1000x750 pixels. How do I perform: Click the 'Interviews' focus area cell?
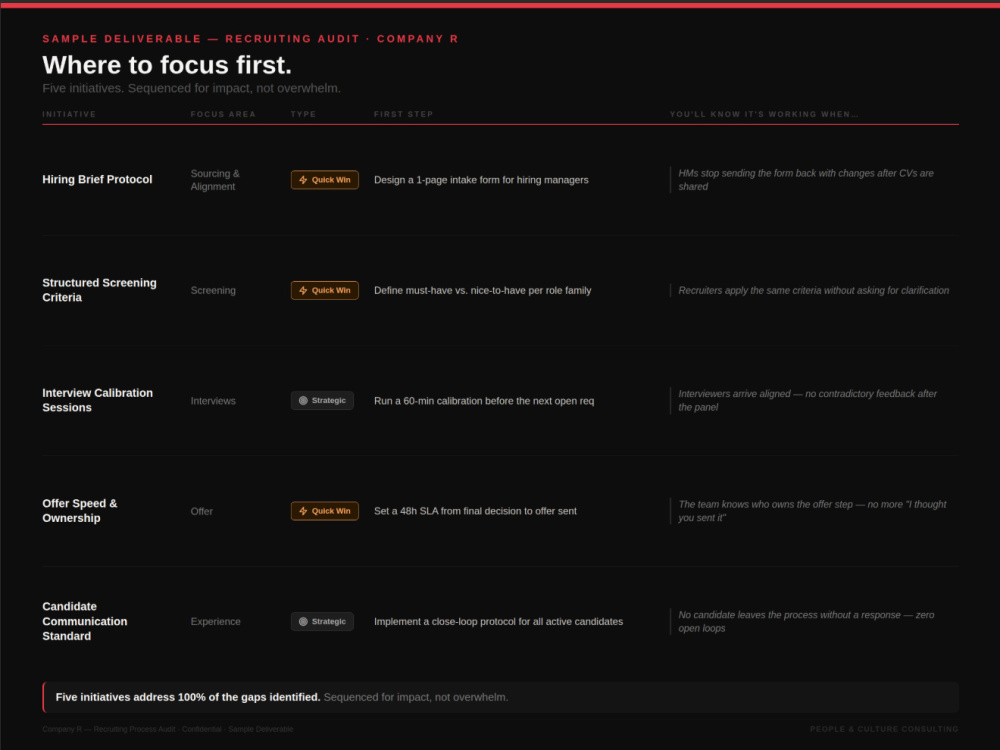coord(213,401)
